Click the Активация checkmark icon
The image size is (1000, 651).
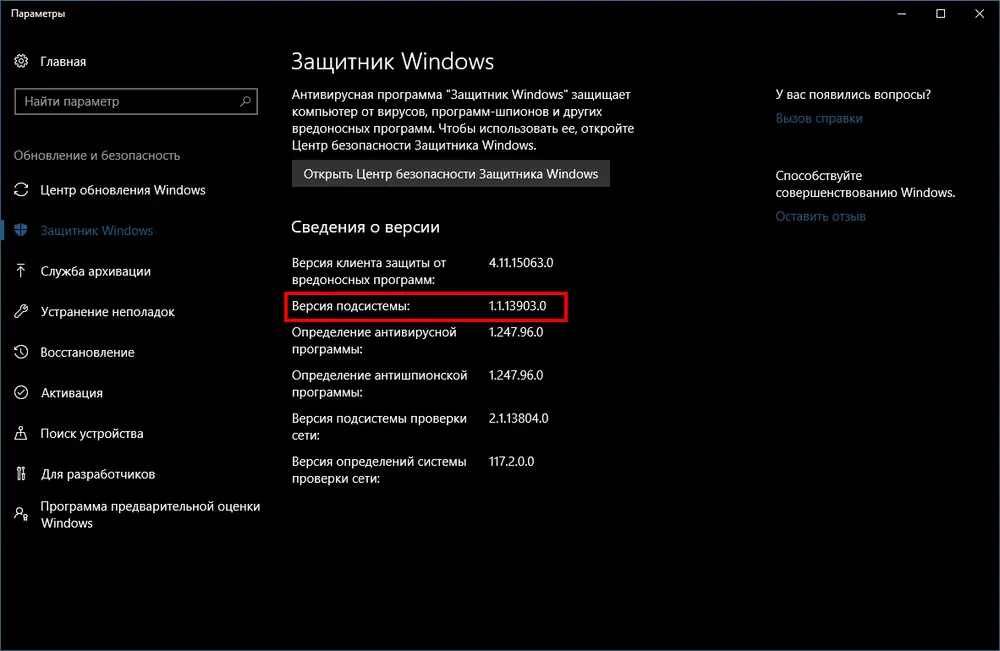pyautogui.click(x=22, y=392)
